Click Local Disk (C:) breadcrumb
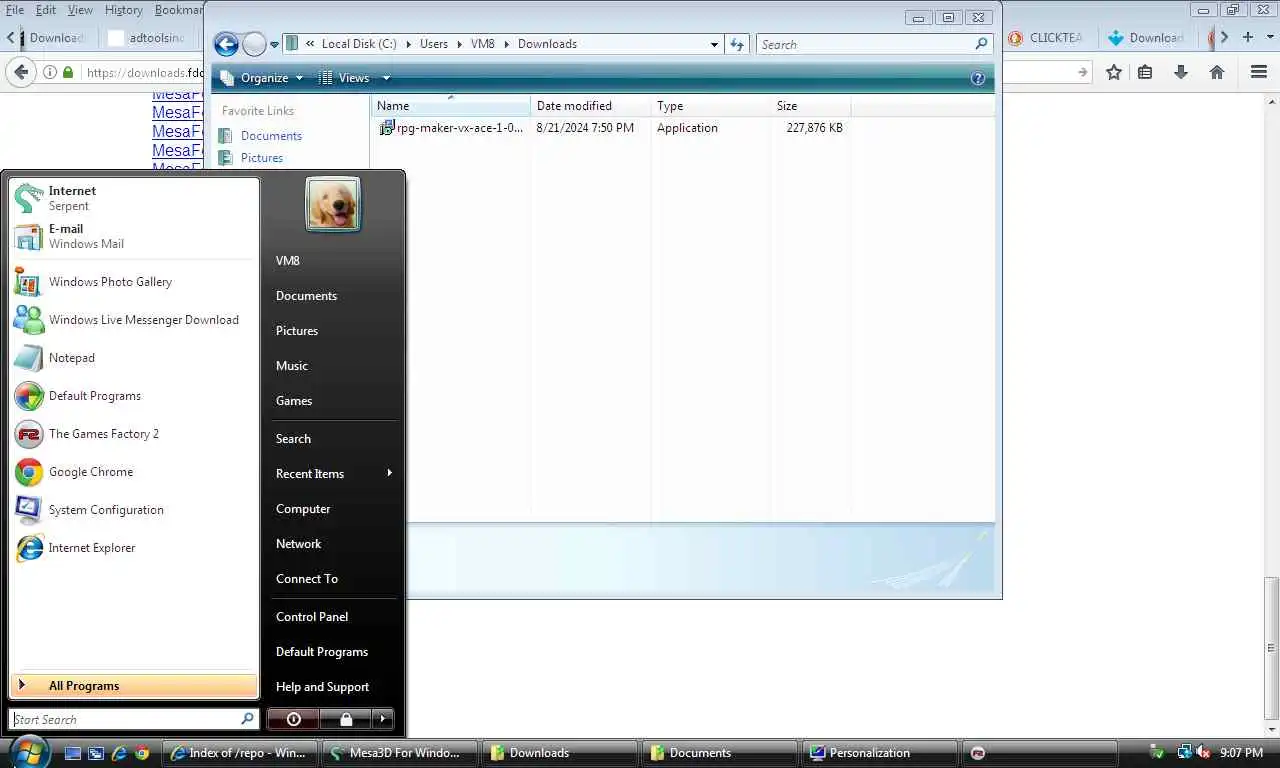Image resolution: width=1280 pixels, height=768 pixels. click(358, 44)
